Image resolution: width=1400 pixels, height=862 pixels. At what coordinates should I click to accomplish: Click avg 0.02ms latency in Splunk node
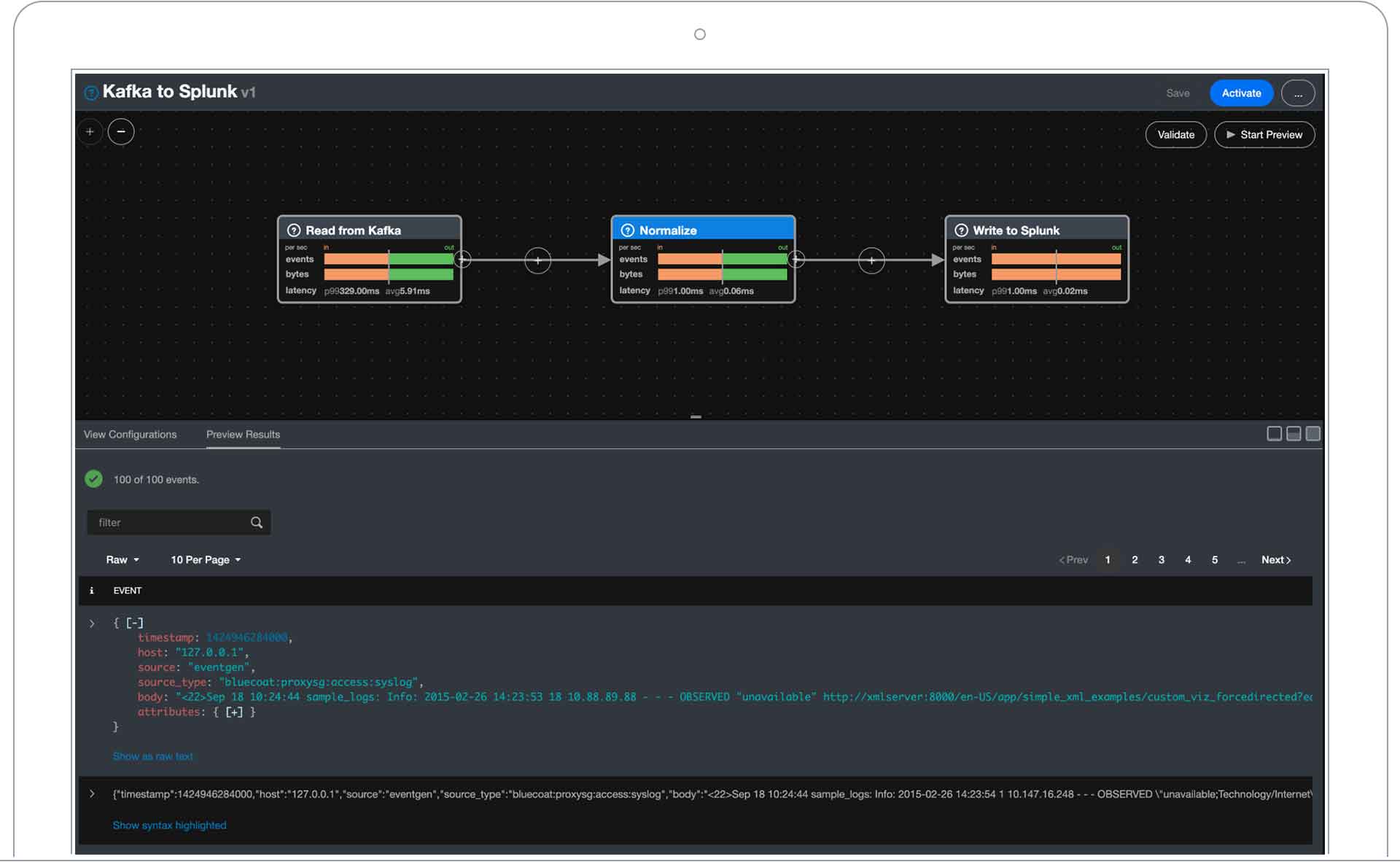pyautogui.click(x=1065, y=291)
